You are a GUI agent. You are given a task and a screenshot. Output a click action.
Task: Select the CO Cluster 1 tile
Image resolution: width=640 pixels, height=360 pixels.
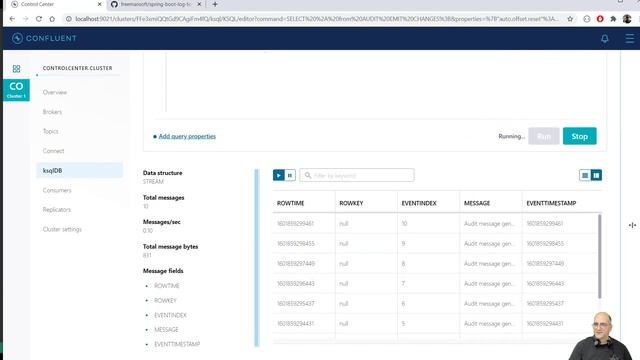pos(16,90)
